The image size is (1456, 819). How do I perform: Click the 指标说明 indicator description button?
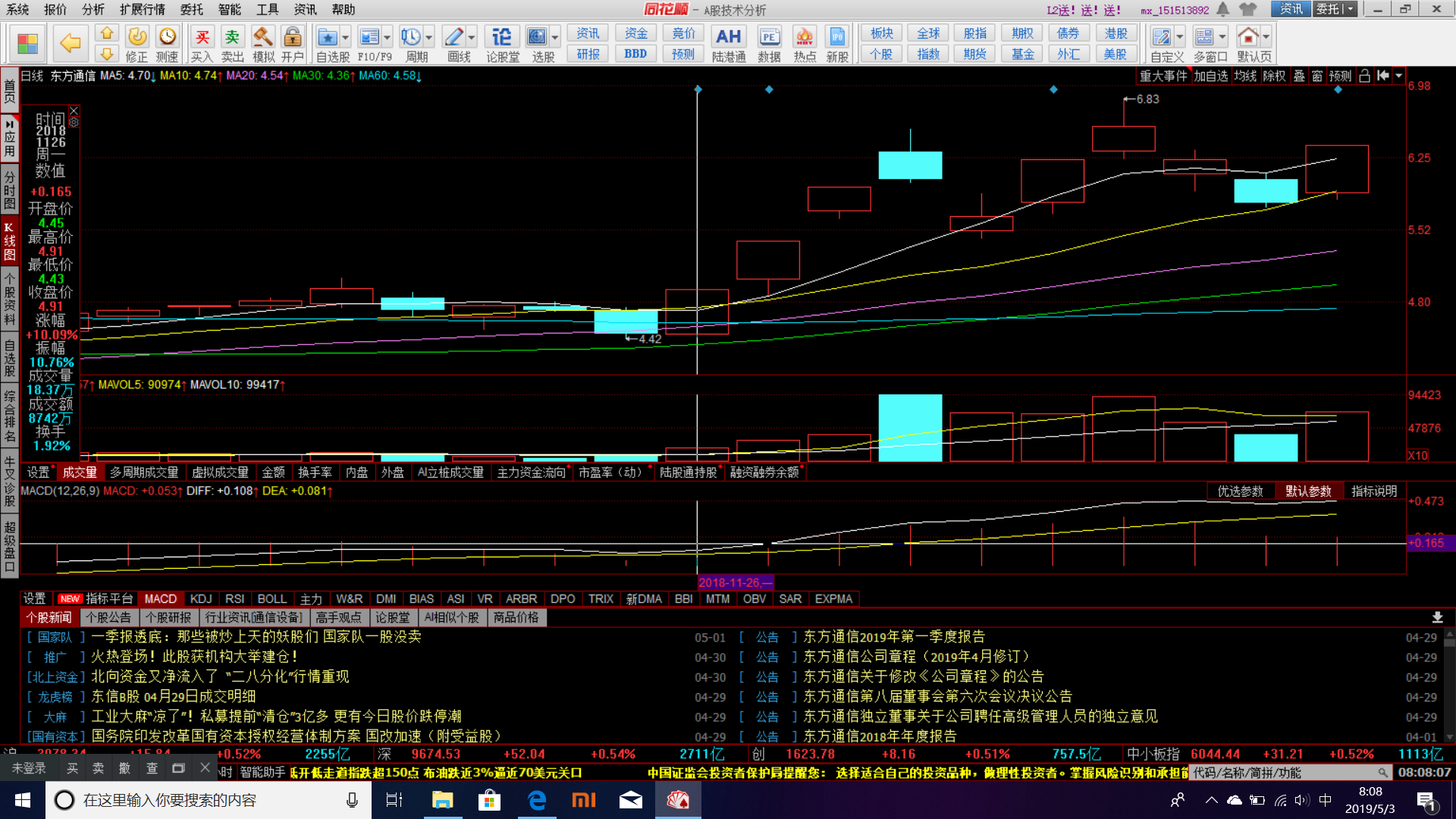click(x=1374, y=491)
